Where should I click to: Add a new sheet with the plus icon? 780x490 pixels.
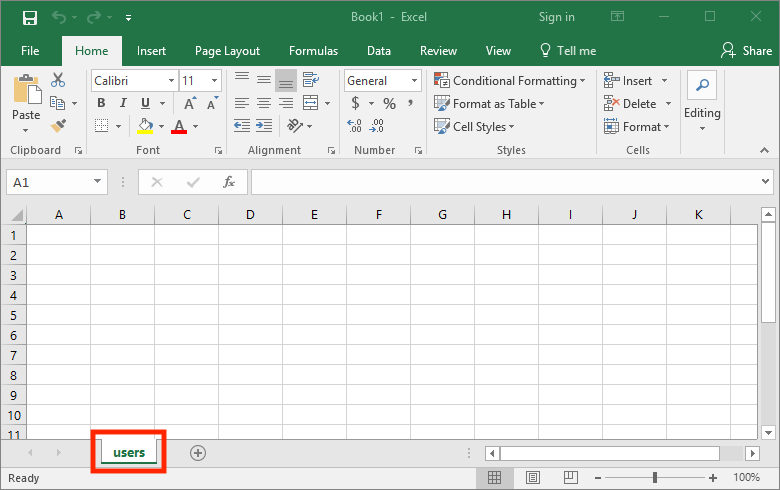click(198, 453)
